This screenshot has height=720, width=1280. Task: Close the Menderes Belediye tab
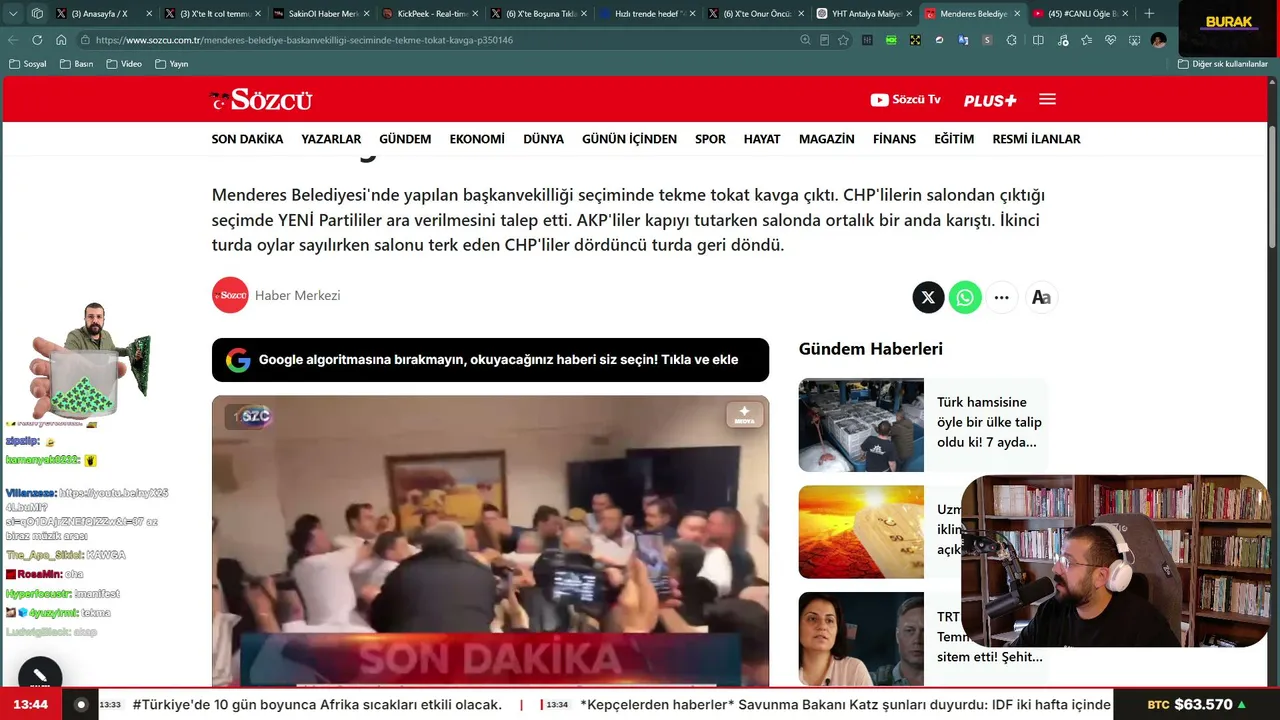(1018, 14)
